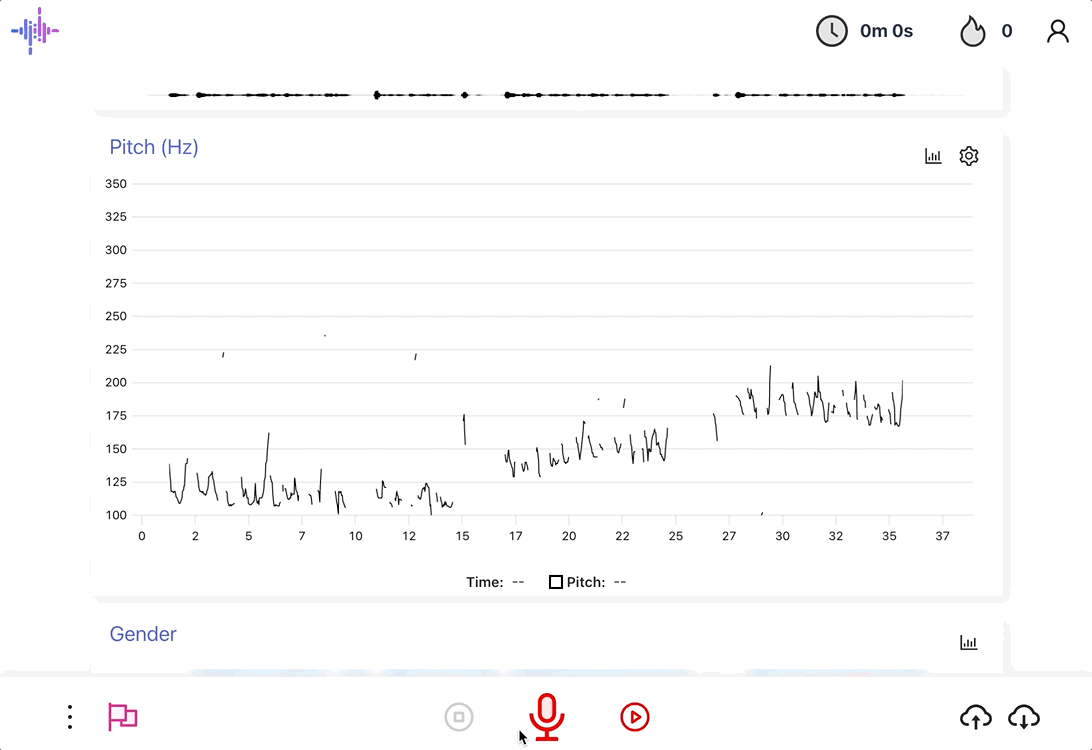The height and width of the screenshot is (750, 1092).
Task: Click the waveform app logo
Action: pos(35,31)
